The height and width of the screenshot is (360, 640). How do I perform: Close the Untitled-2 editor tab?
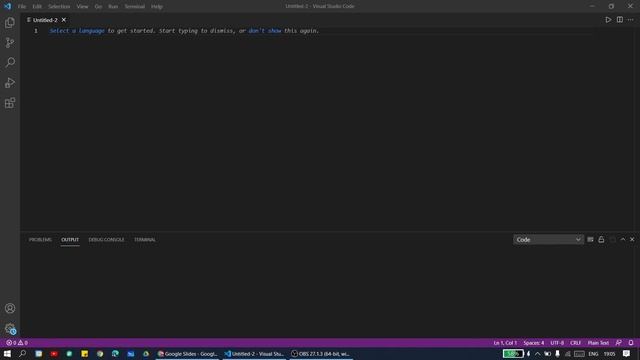coord(64,20)
